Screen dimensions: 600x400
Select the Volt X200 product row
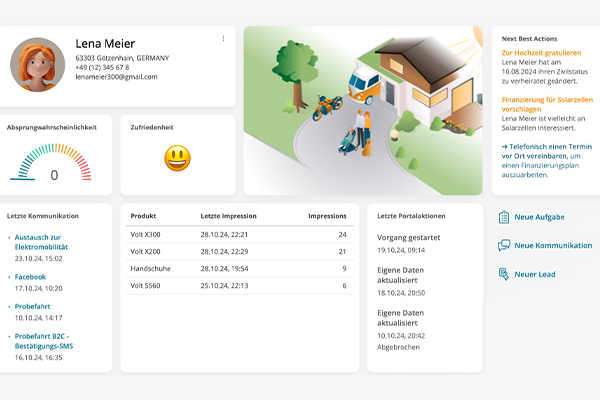240,251
